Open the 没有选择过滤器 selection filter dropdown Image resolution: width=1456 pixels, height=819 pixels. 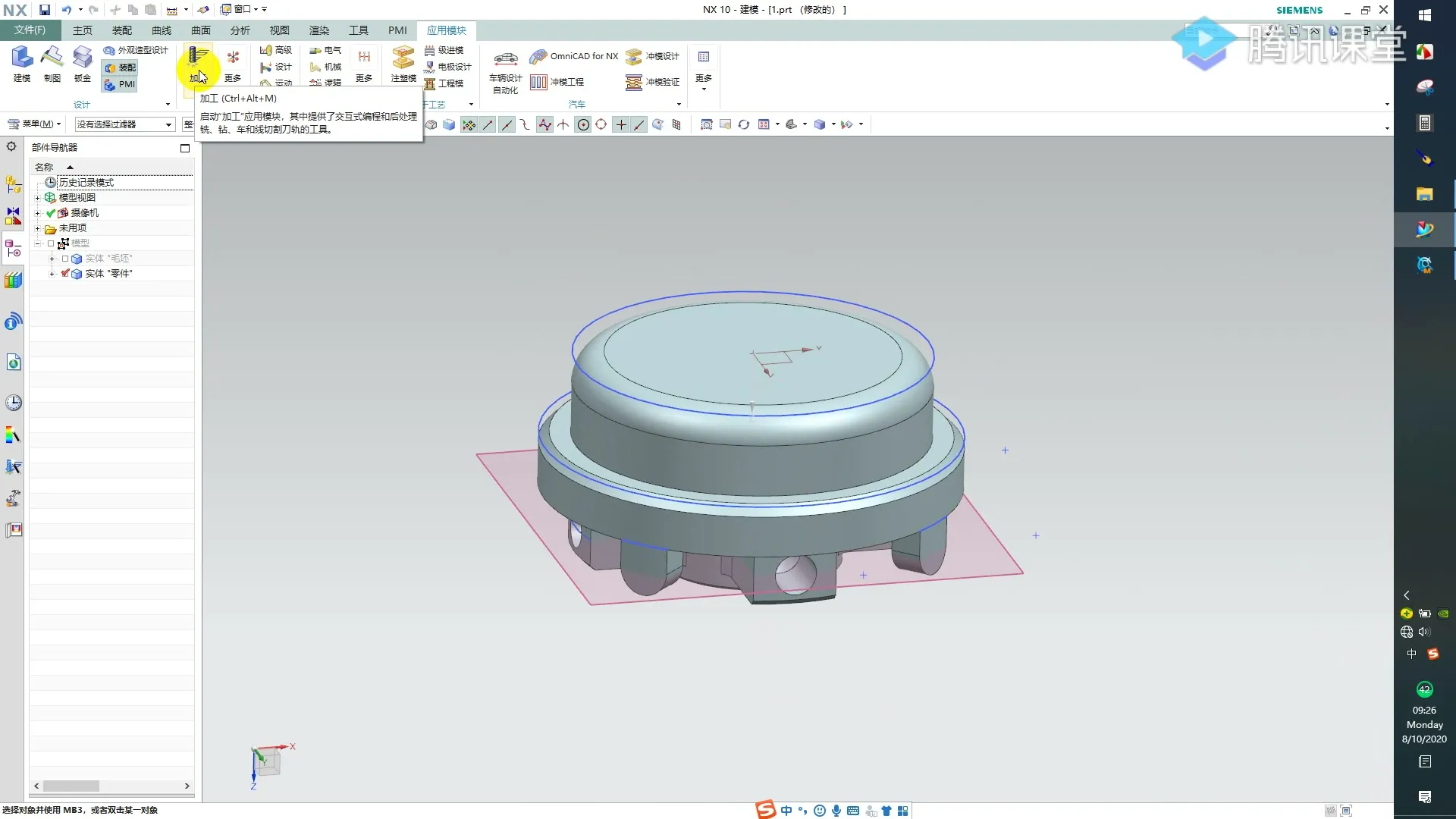click(124, 124)
